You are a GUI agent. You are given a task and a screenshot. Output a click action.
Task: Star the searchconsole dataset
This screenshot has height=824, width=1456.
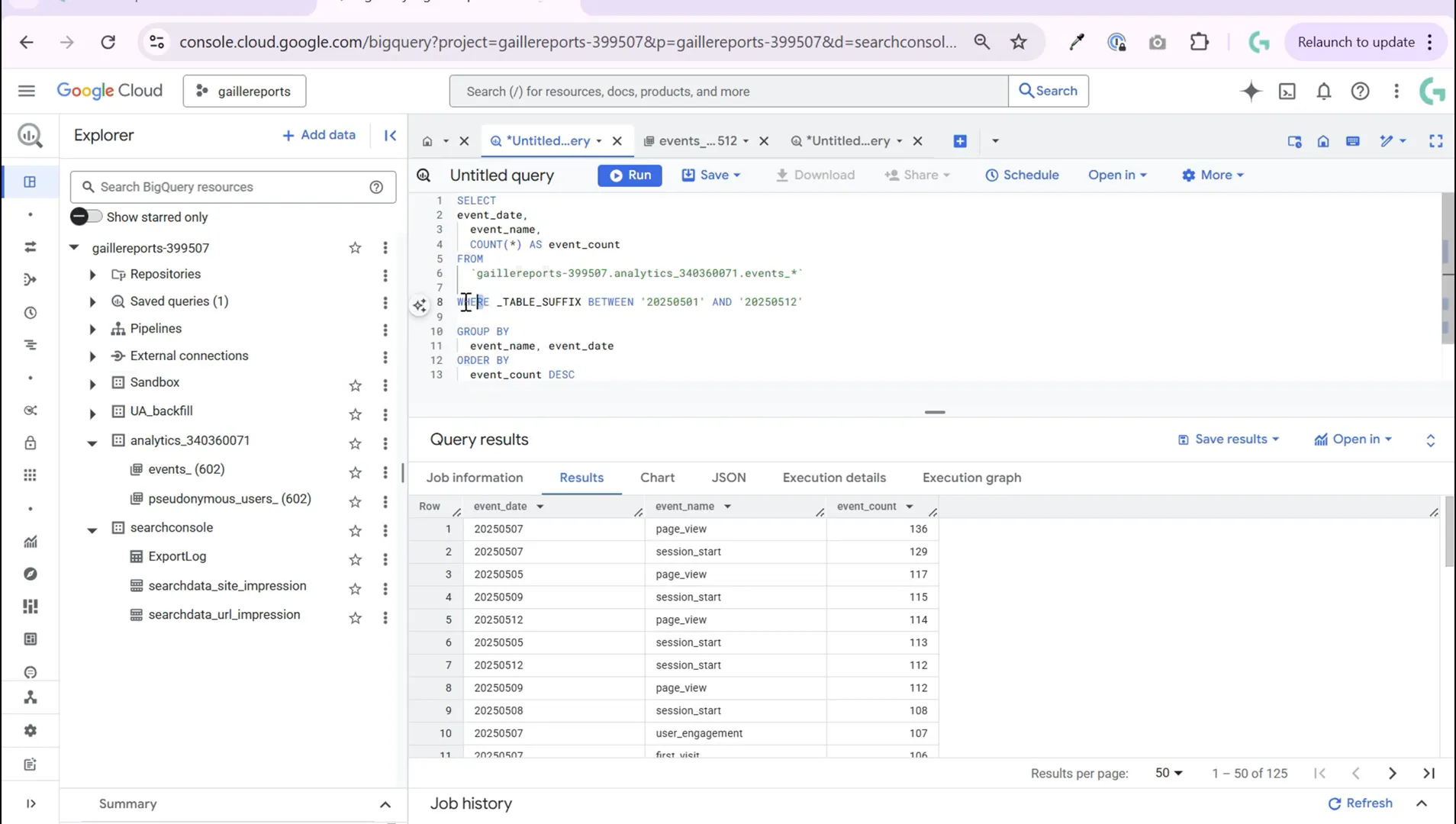pyautogui.click(x=355, y=529)
